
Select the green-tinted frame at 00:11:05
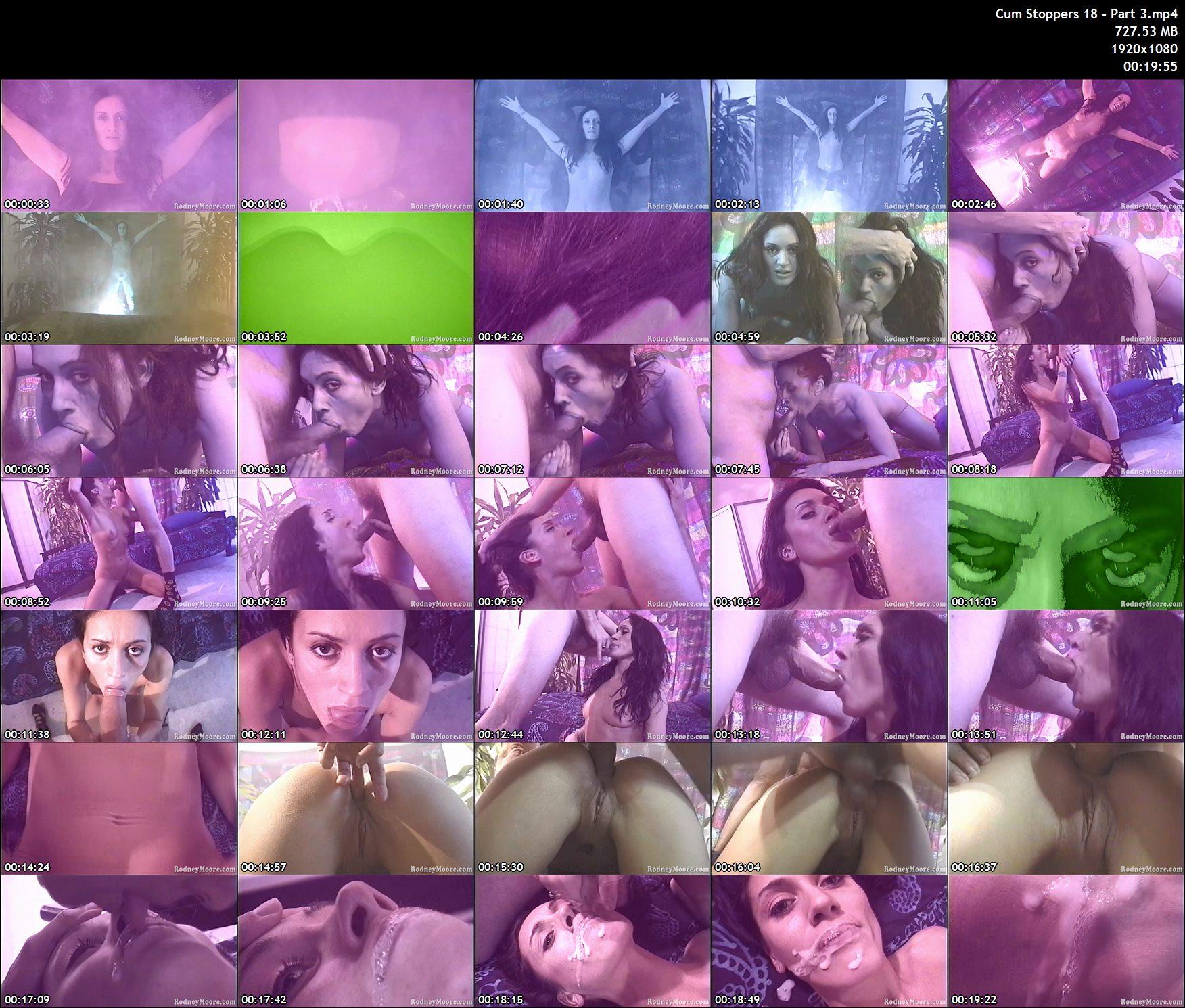[1065, 543]
